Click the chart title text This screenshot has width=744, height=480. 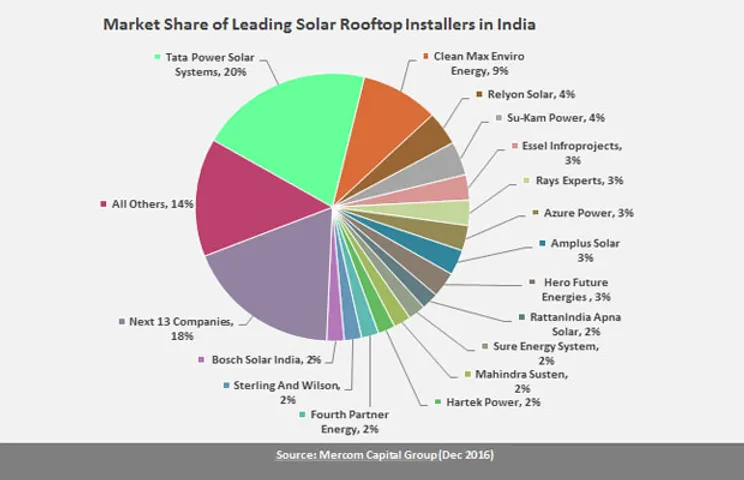coord(319,24)
